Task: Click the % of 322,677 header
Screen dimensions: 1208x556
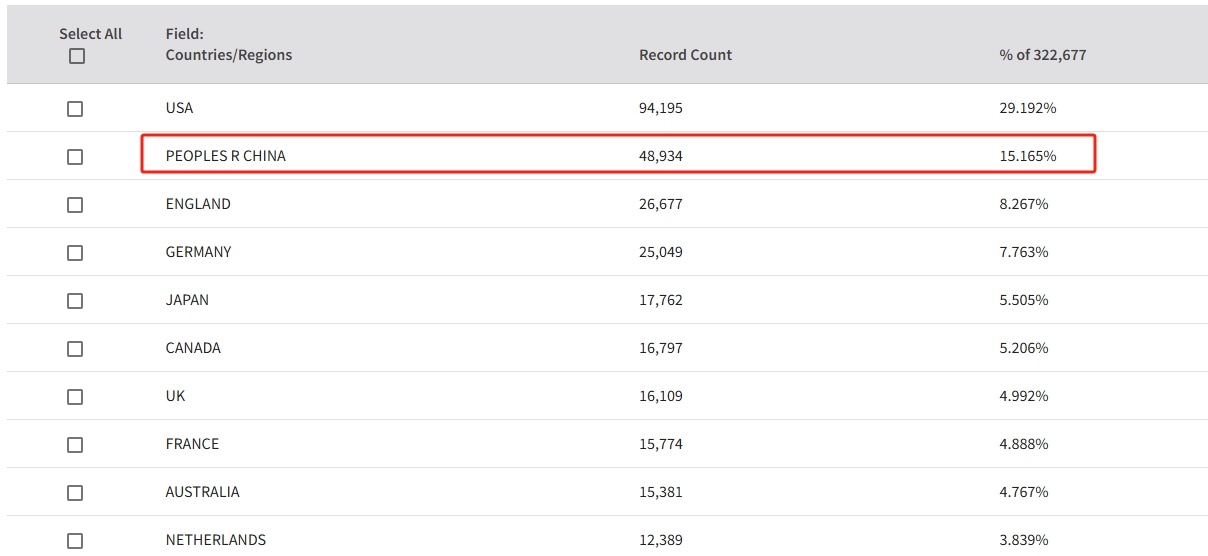Action: click(1042, 55)
